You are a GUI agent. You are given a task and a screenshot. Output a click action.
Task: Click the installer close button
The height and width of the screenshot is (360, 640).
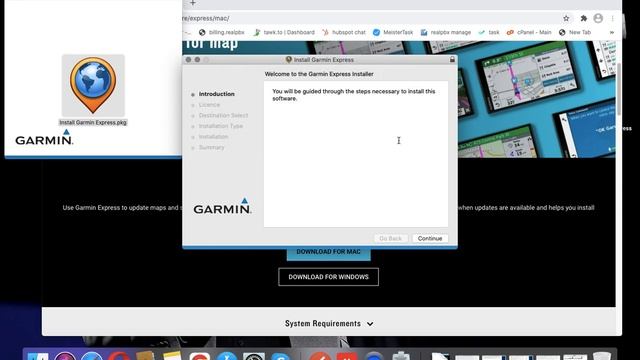point(188,60)
